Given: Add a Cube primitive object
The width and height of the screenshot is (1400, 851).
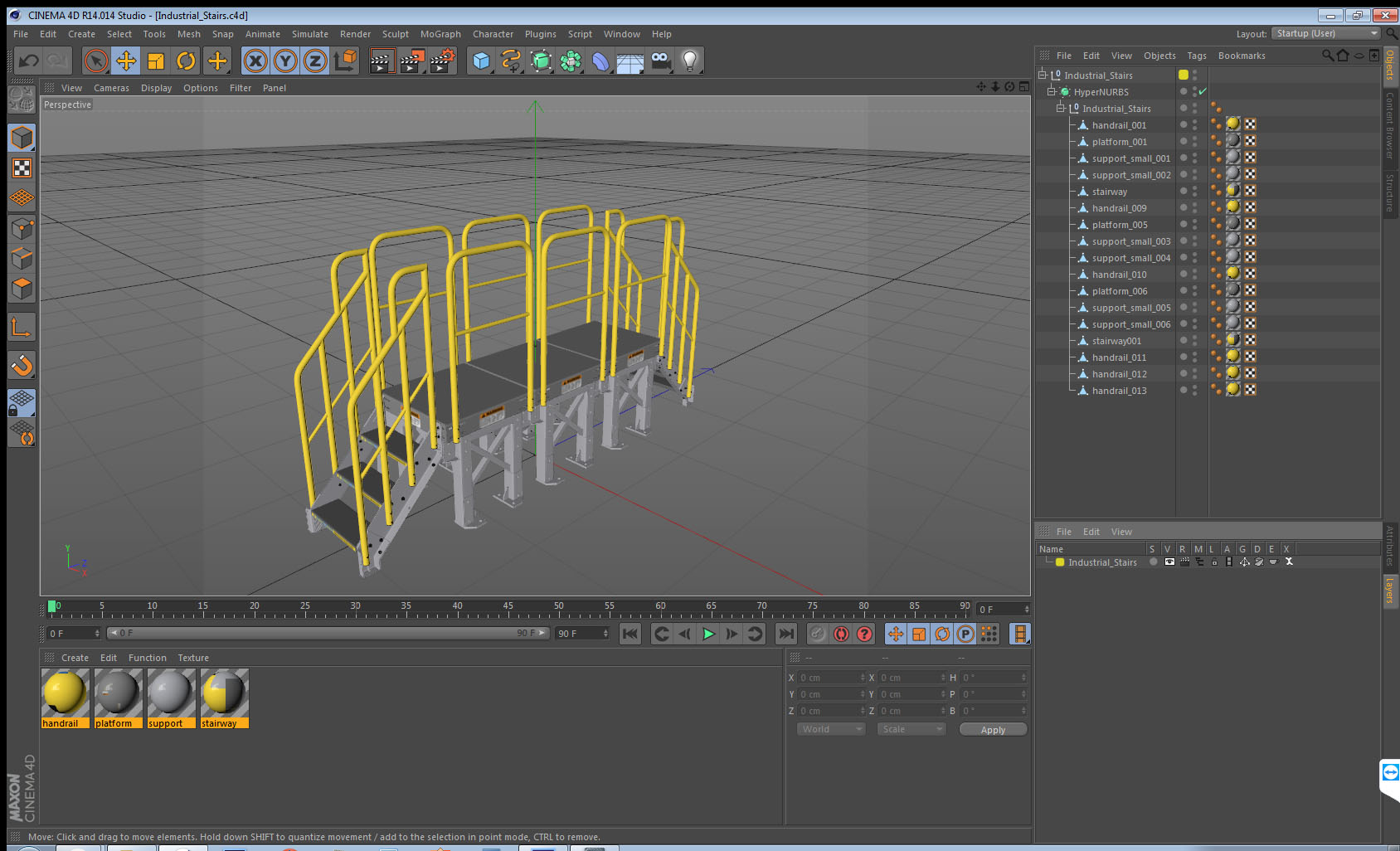Looking at the screenshot, I should [481, 61].
